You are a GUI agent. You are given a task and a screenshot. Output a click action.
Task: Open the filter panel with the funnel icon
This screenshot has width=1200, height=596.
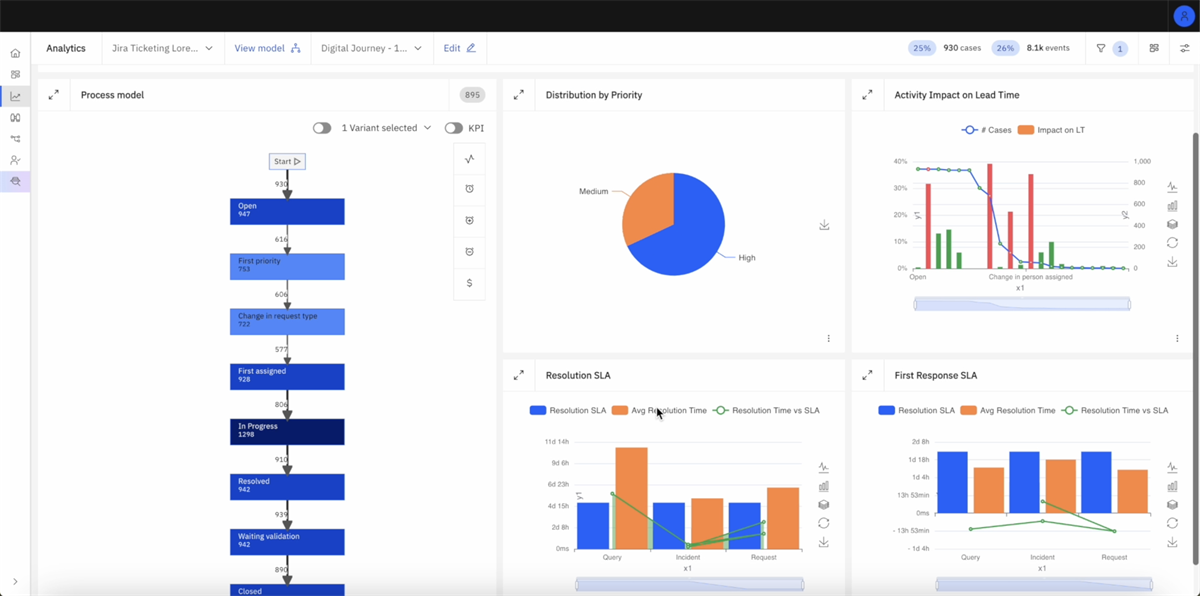coord(1100,48)
